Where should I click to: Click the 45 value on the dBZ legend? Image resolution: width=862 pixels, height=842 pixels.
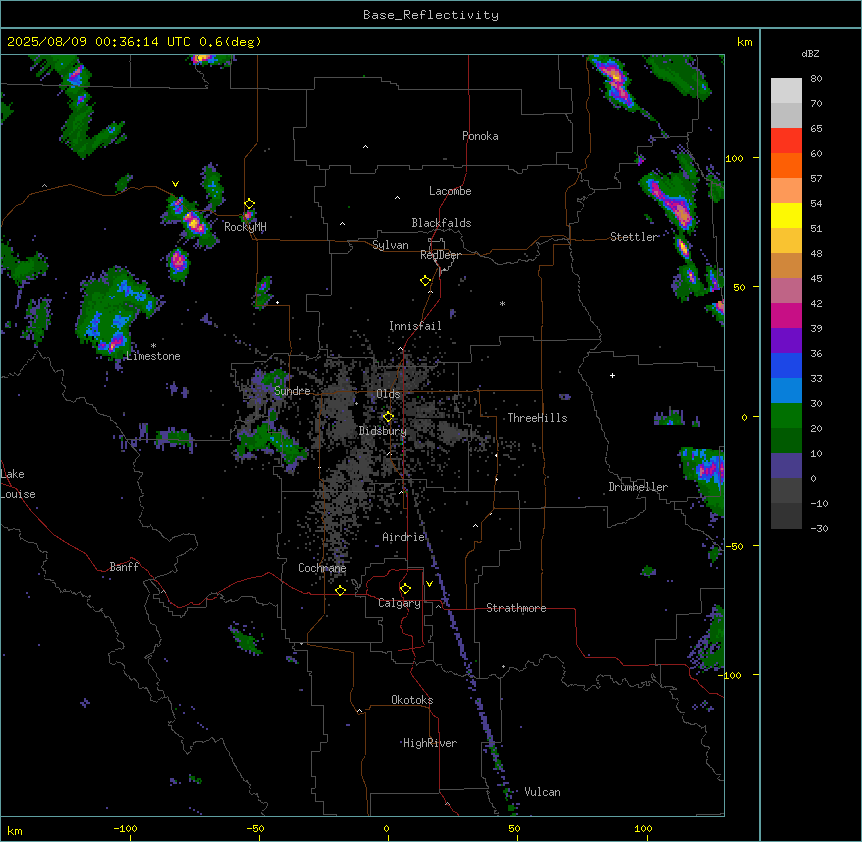[x=816, y=279]
